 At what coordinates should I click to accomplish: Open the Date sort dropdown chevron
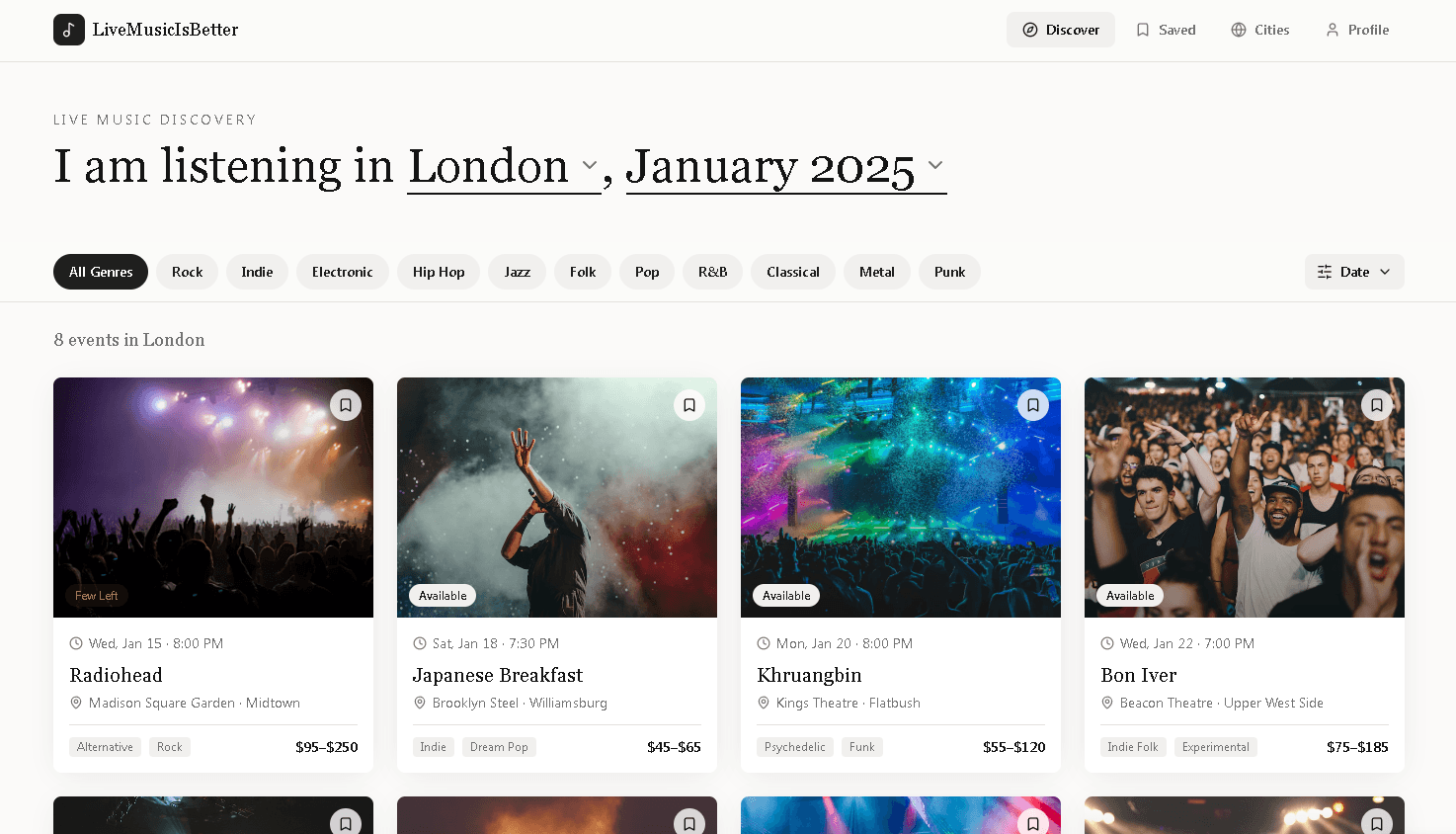coord(1385,272)
